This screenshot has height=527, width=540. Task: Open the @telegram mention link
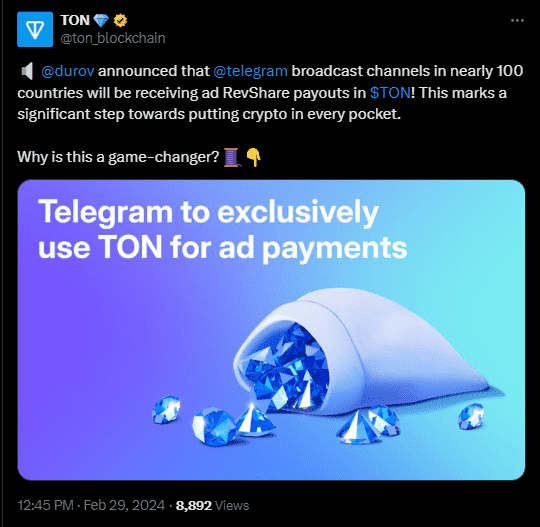tap(250, 71)
